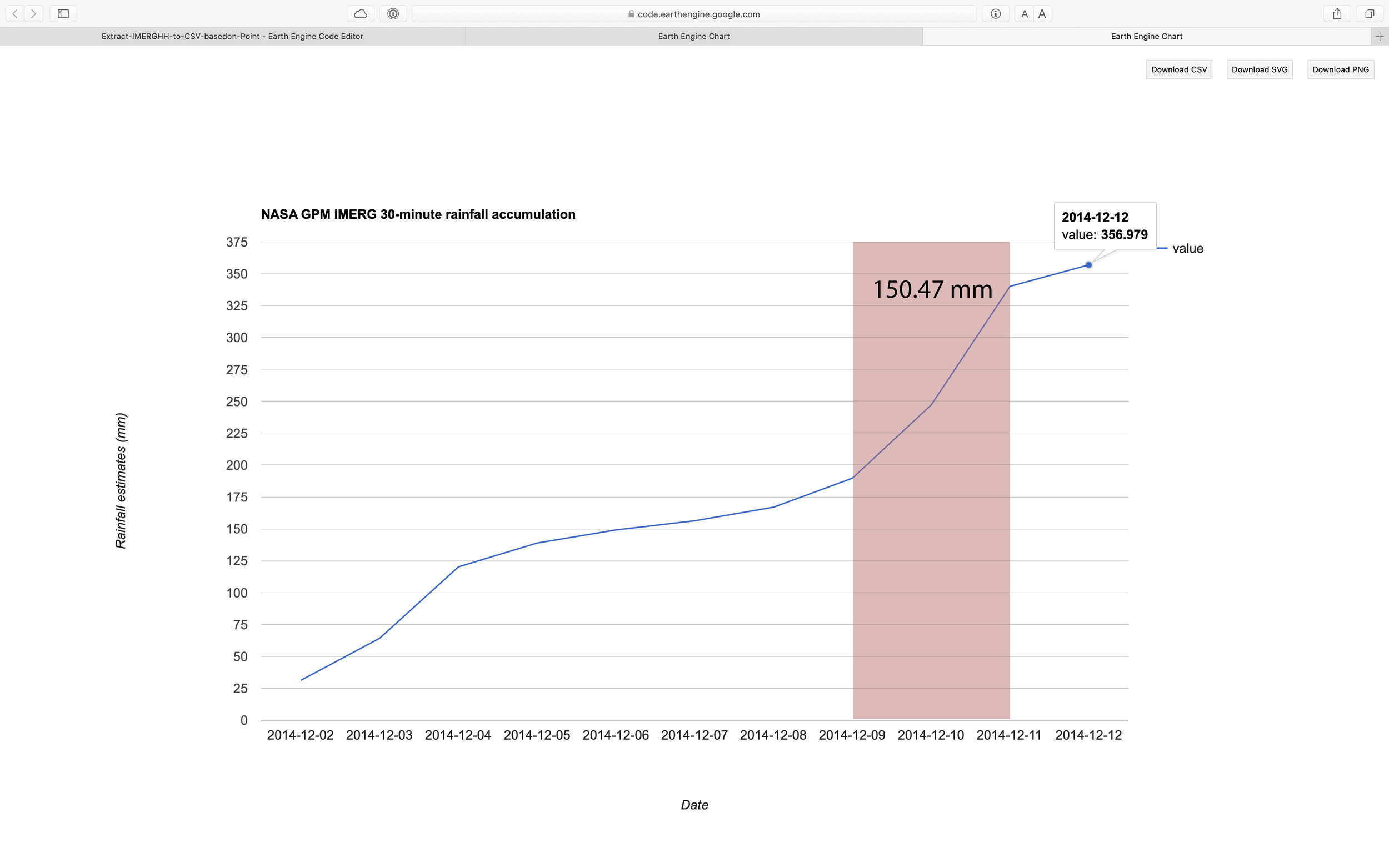The image size is (1389, 868).
Task: Open the Share sheet icon
Action: 1337,13
